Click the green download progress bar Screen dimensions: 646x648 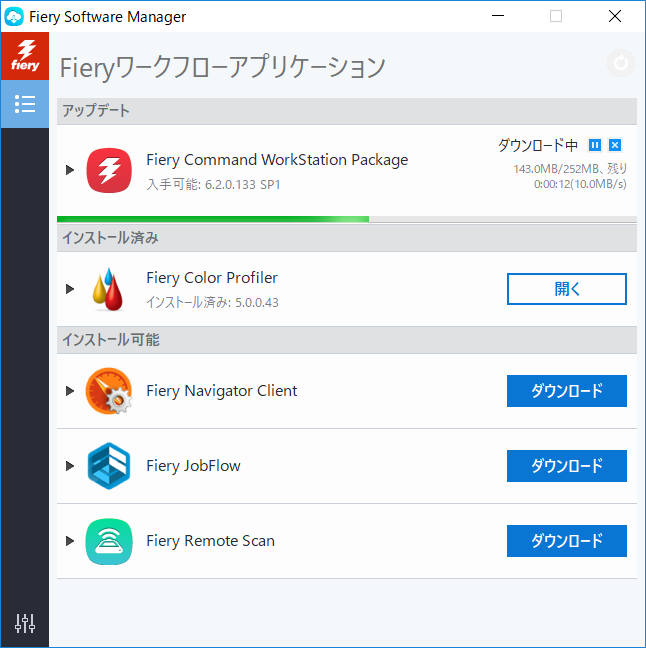point(213,219)
